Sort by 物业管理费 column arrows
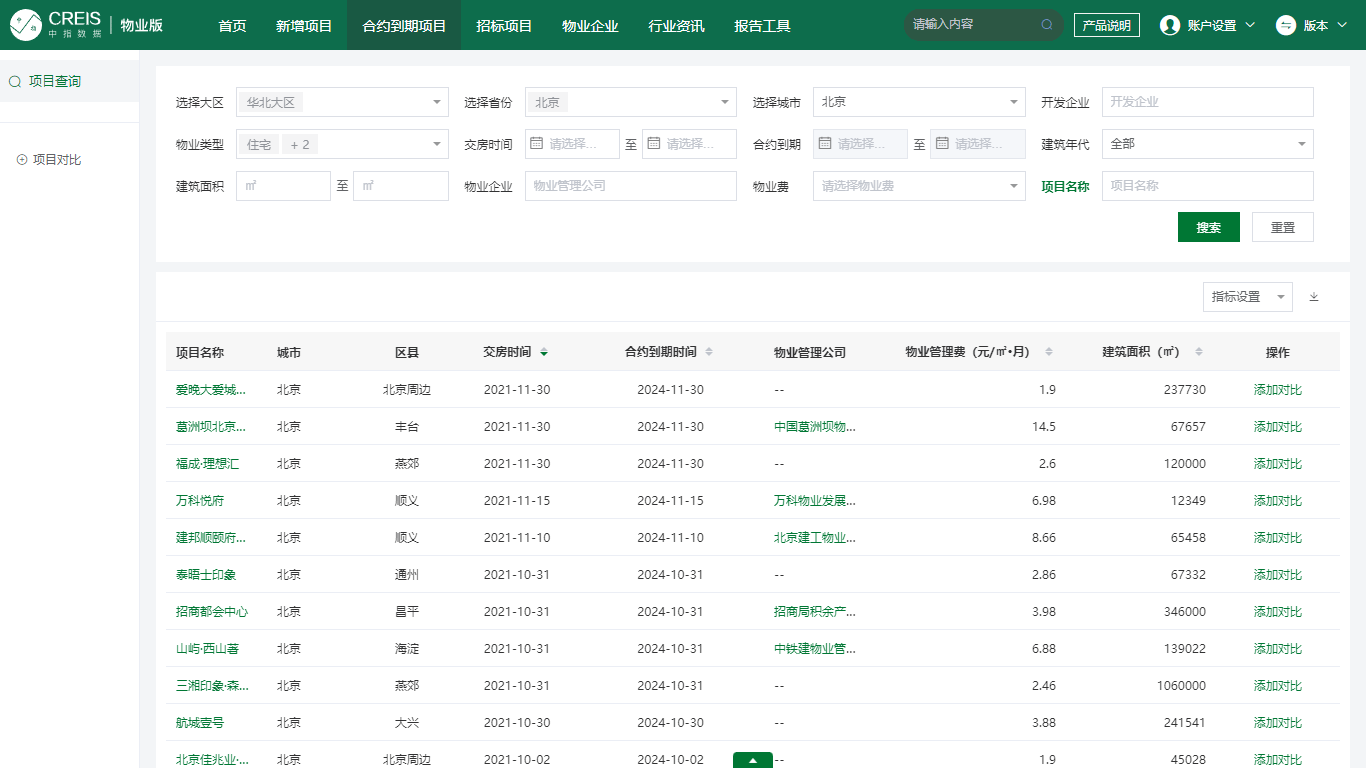 click(x=1049, y=352)
